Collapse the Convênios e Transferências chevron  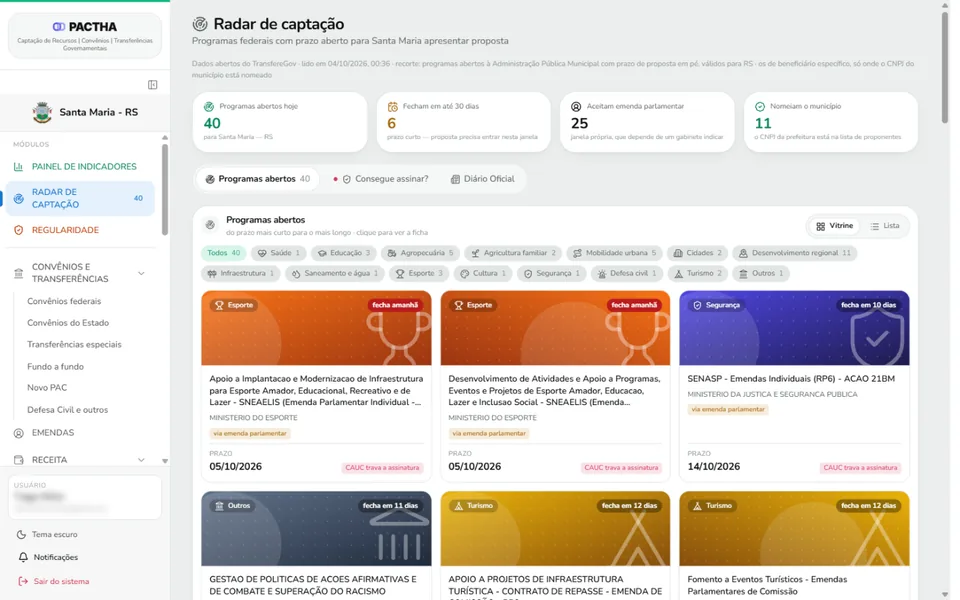coord(141,273)
